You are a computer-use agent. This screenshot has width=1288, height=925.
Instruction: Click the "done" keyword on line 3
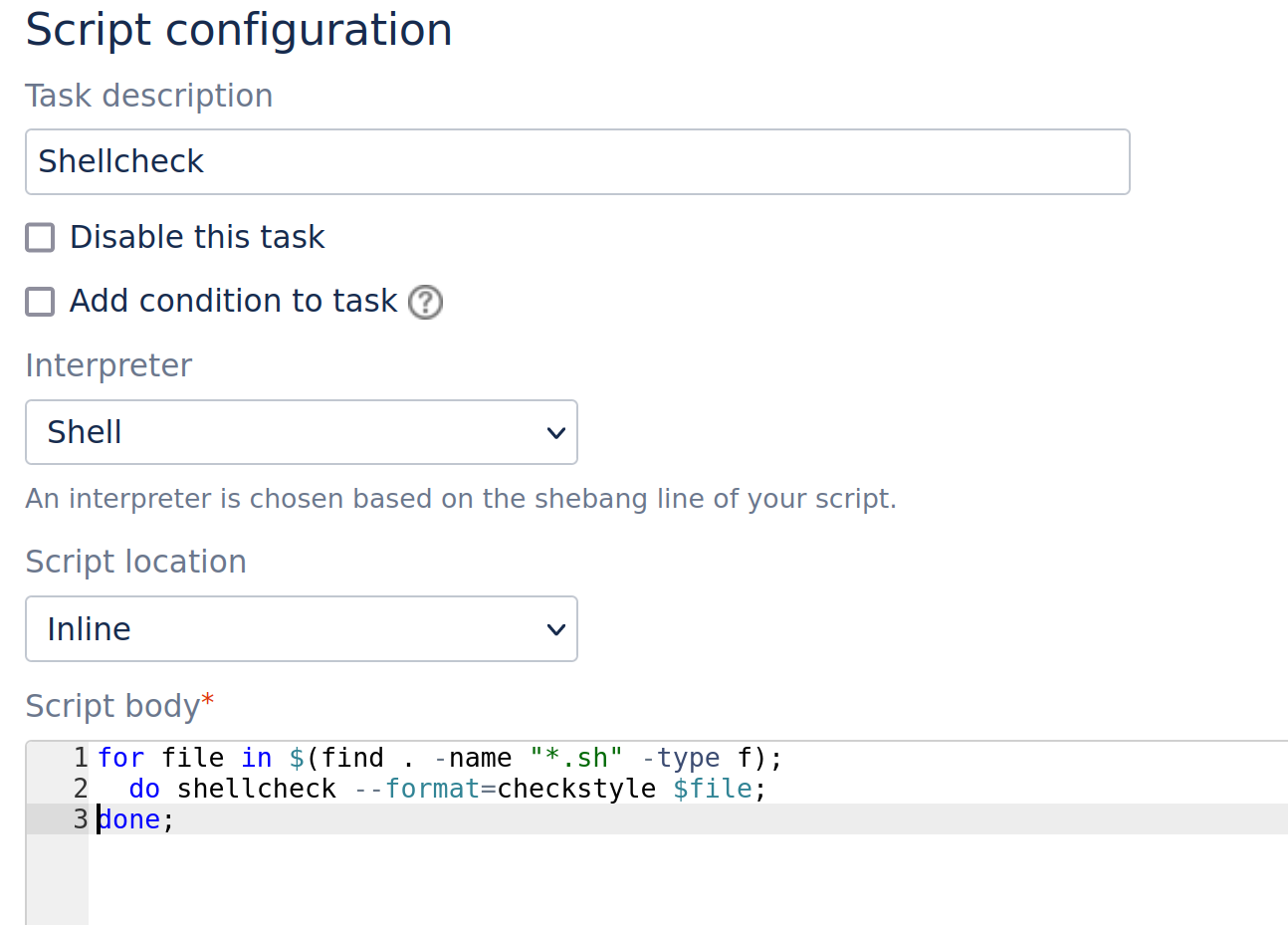coord(129,819)
